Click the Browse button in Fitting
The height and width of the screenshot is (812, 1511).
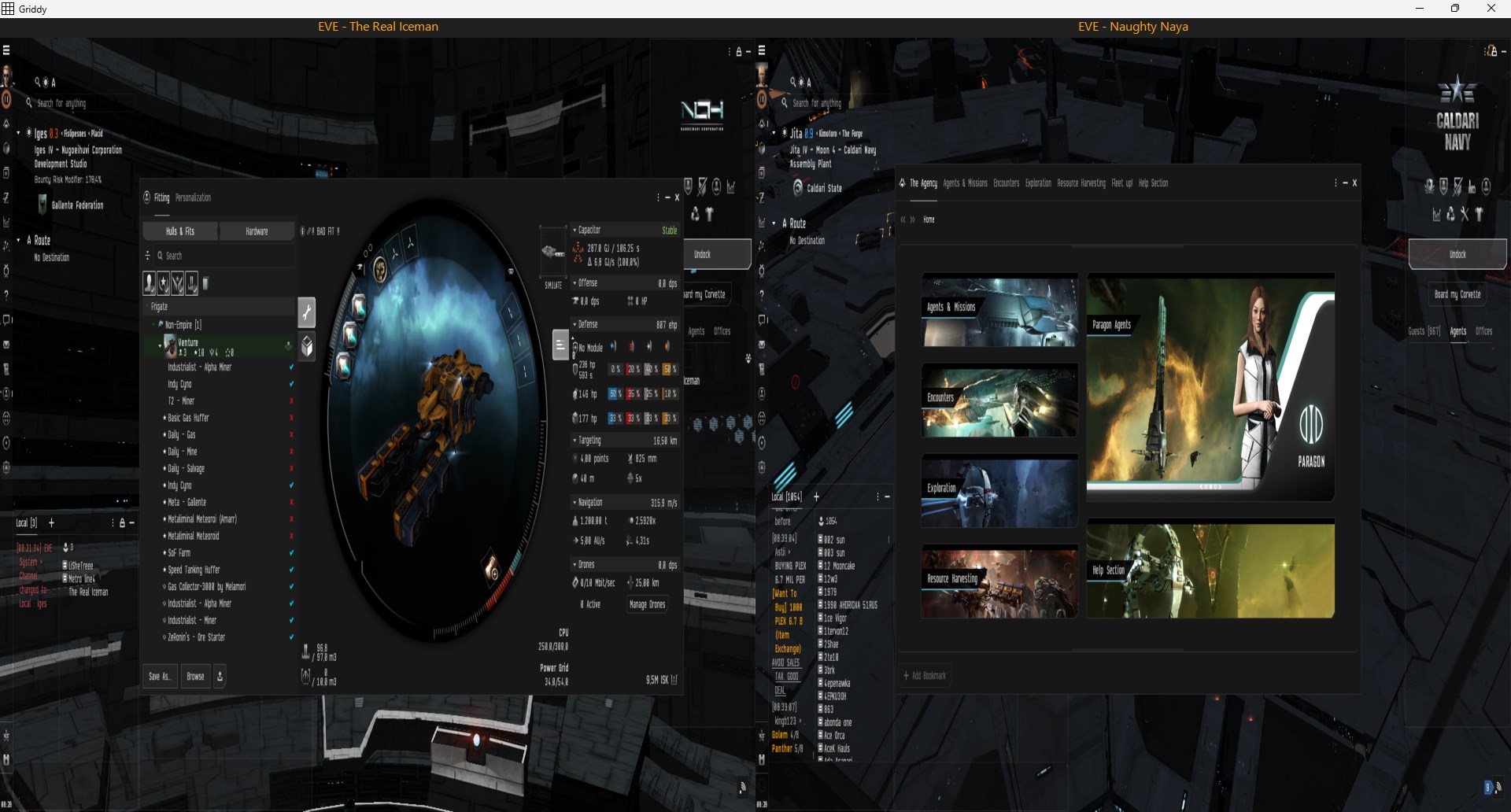pos(195,677)
